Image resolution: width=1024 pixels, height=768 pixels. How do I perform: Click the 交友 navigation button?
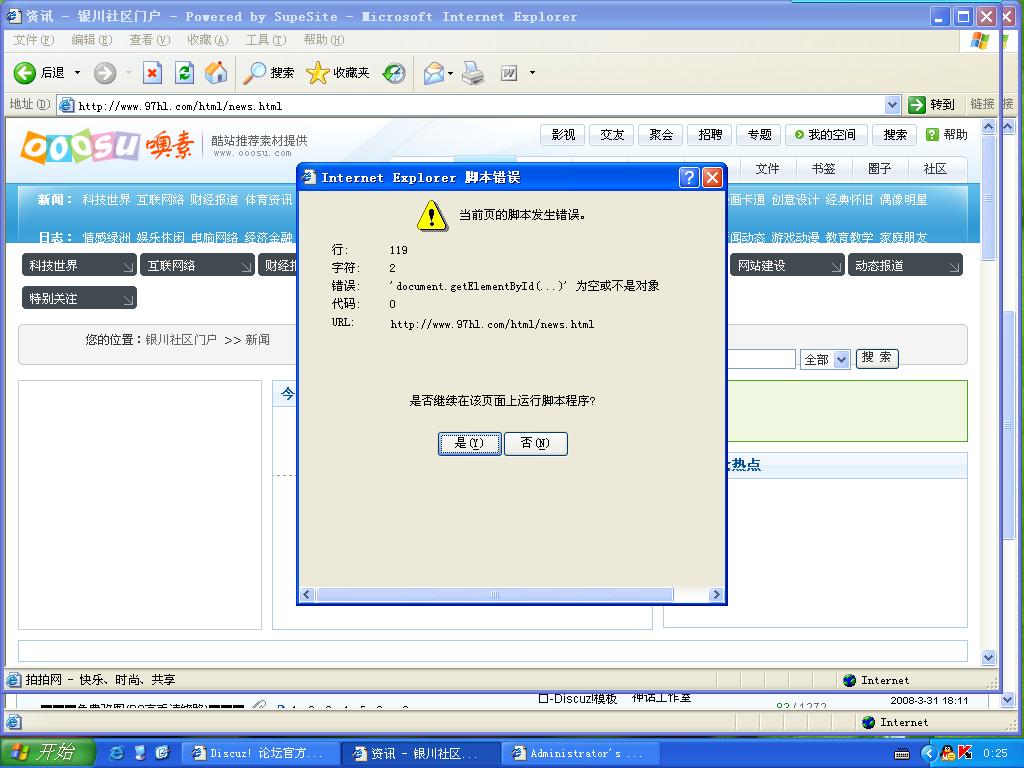click(612, 135)
